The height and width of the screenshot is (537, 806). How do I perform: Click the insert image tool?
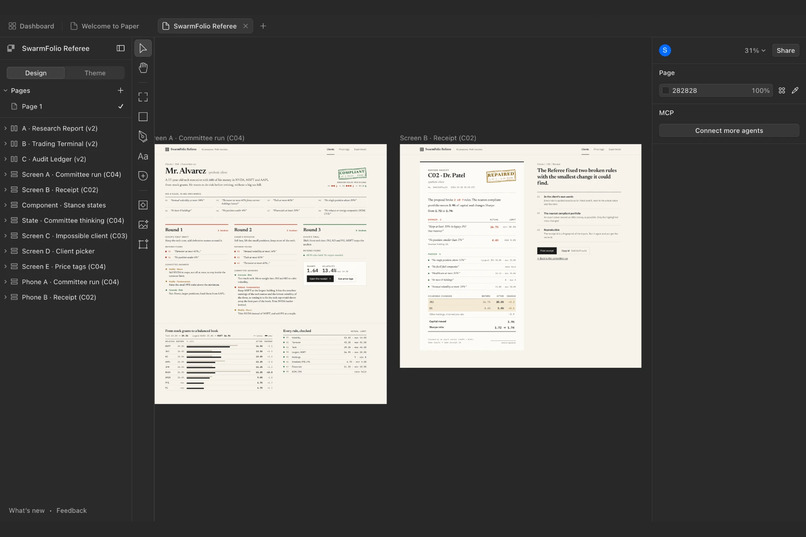[143, 225]
